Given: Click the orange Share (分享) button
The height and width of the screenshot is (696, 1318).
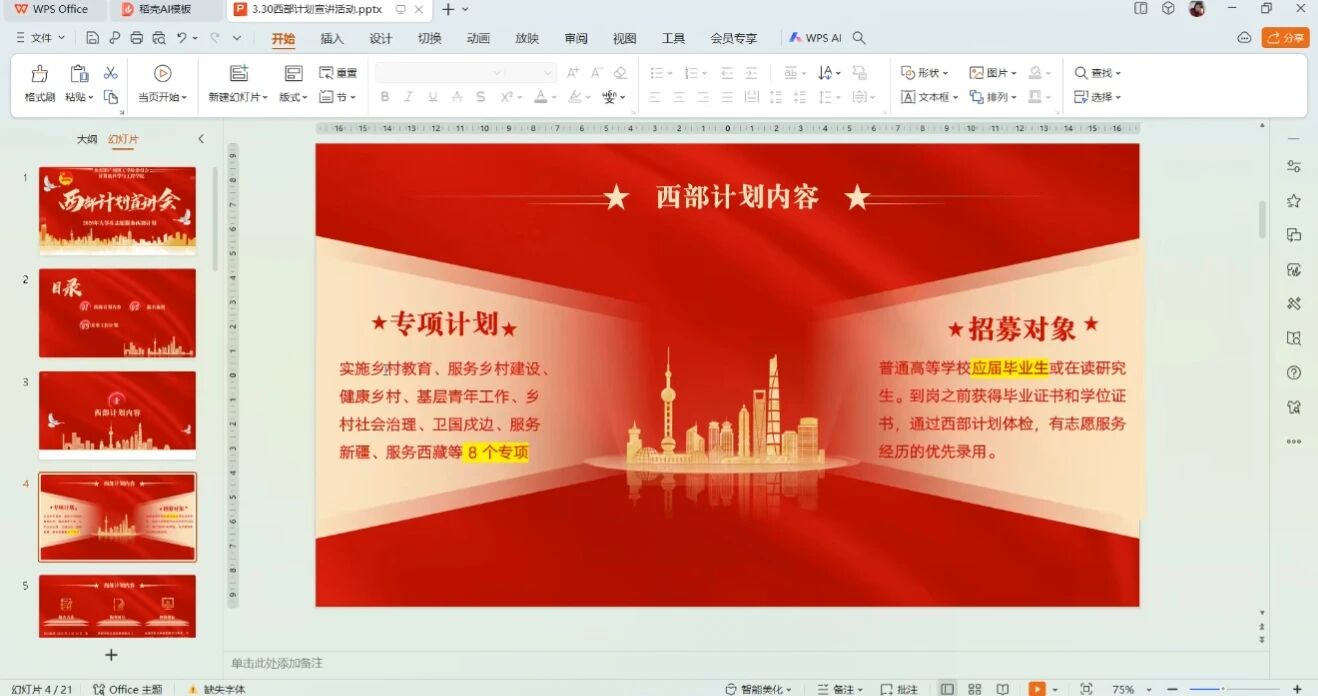Looking at the screenshot, I should (1285, 38).
